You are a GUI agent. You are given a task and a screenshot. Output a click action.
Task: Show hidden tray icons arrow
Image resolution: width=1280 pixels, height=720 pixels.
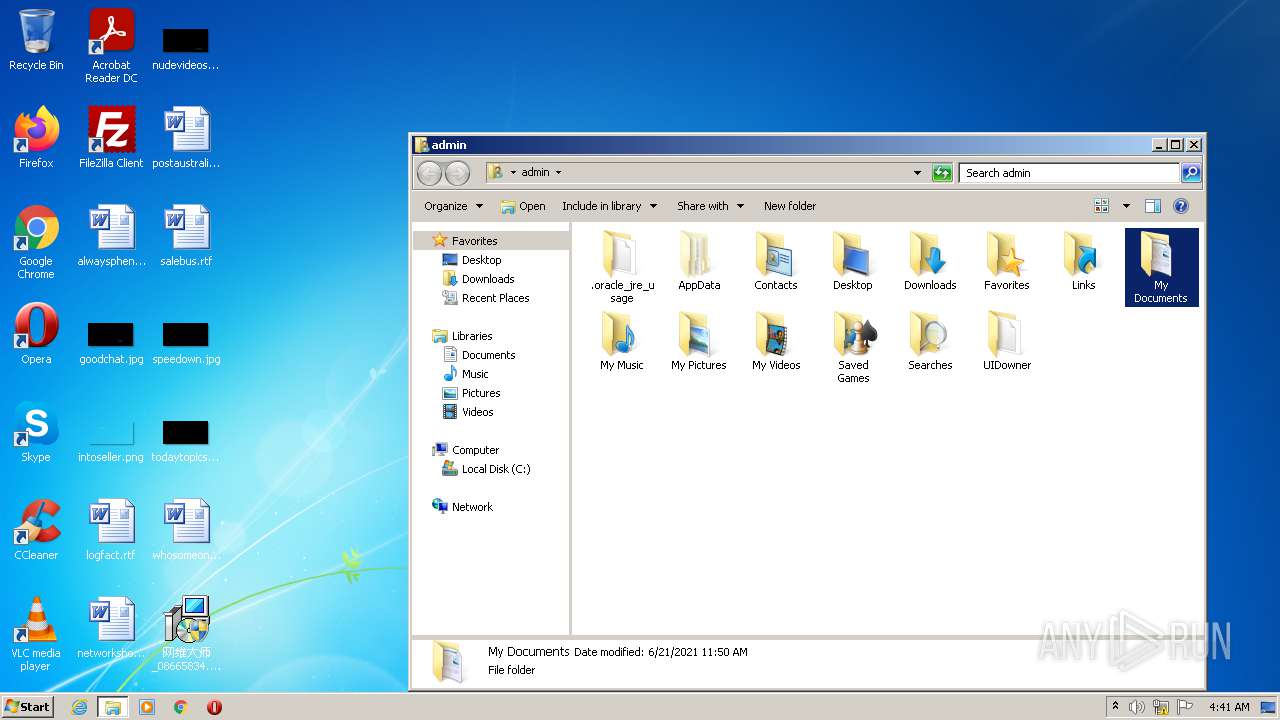tap(1115, 707)
